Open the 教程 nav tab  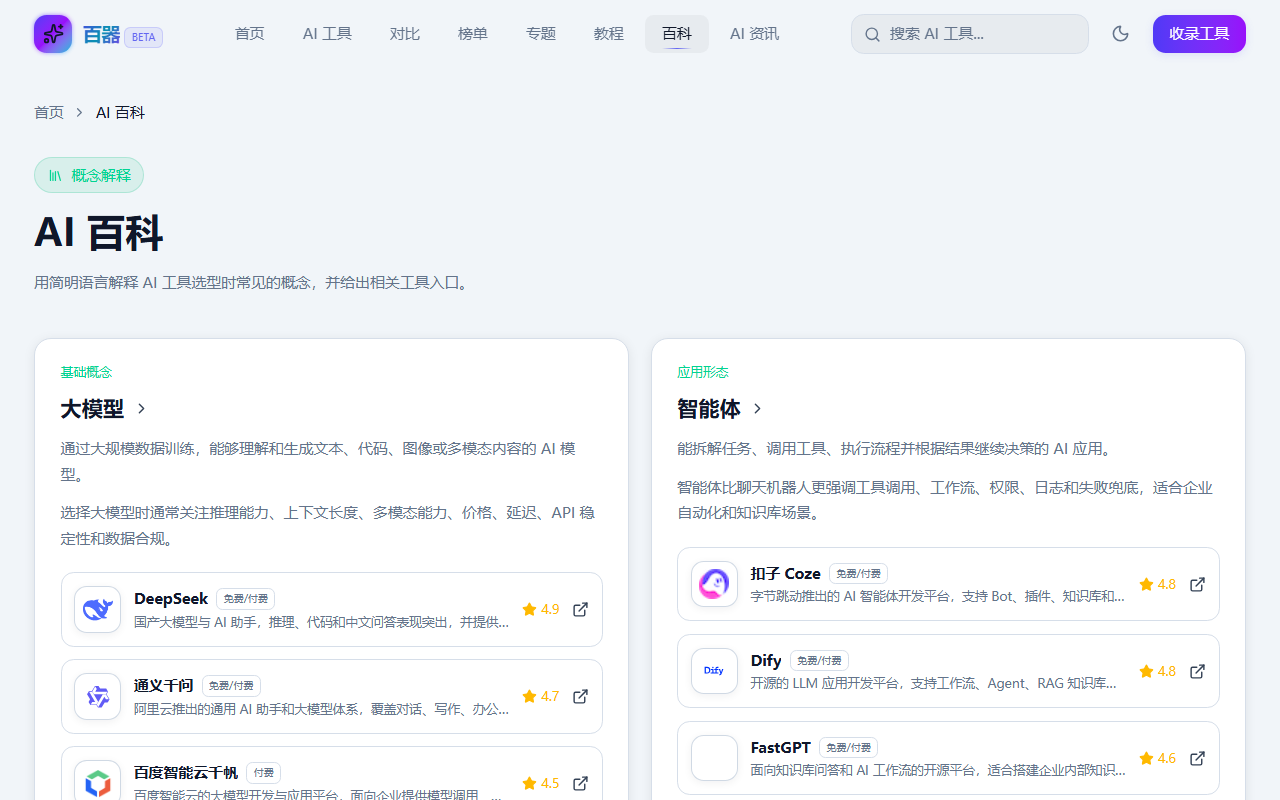[609, 34]
